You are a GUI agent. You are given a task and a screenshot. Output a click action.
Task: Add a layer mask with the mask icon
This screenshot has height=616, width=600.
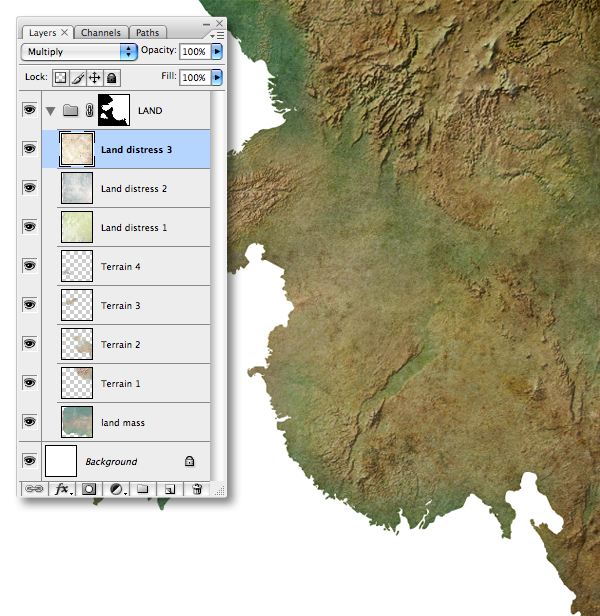coord(89,489)
